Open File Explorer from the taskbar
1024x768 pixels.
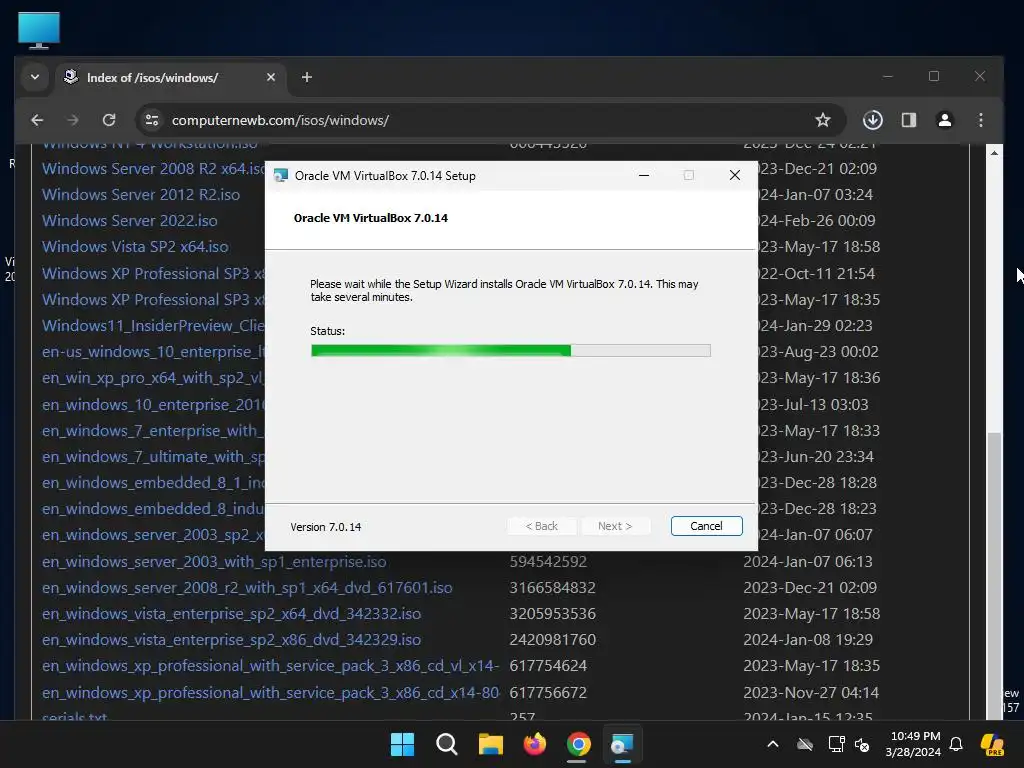pos(490,744)
